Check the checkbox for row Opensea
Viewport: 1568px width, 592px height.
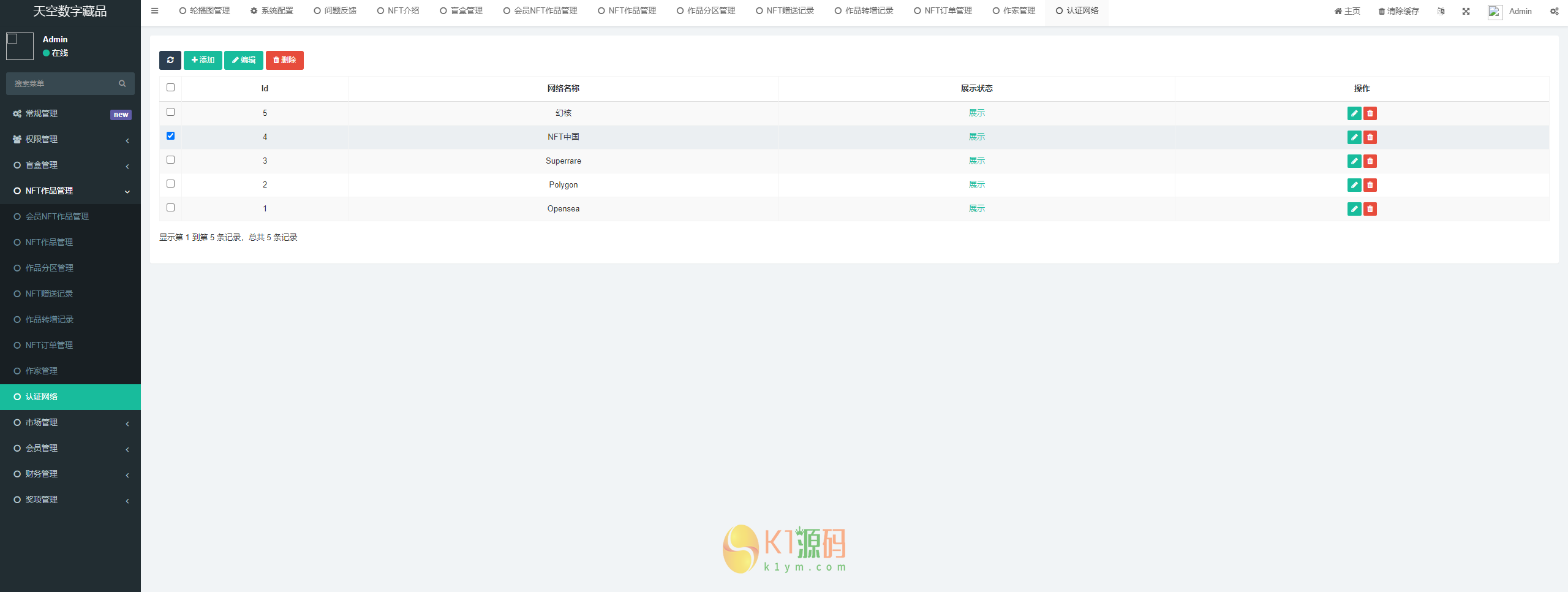click(x=170, y=208)
